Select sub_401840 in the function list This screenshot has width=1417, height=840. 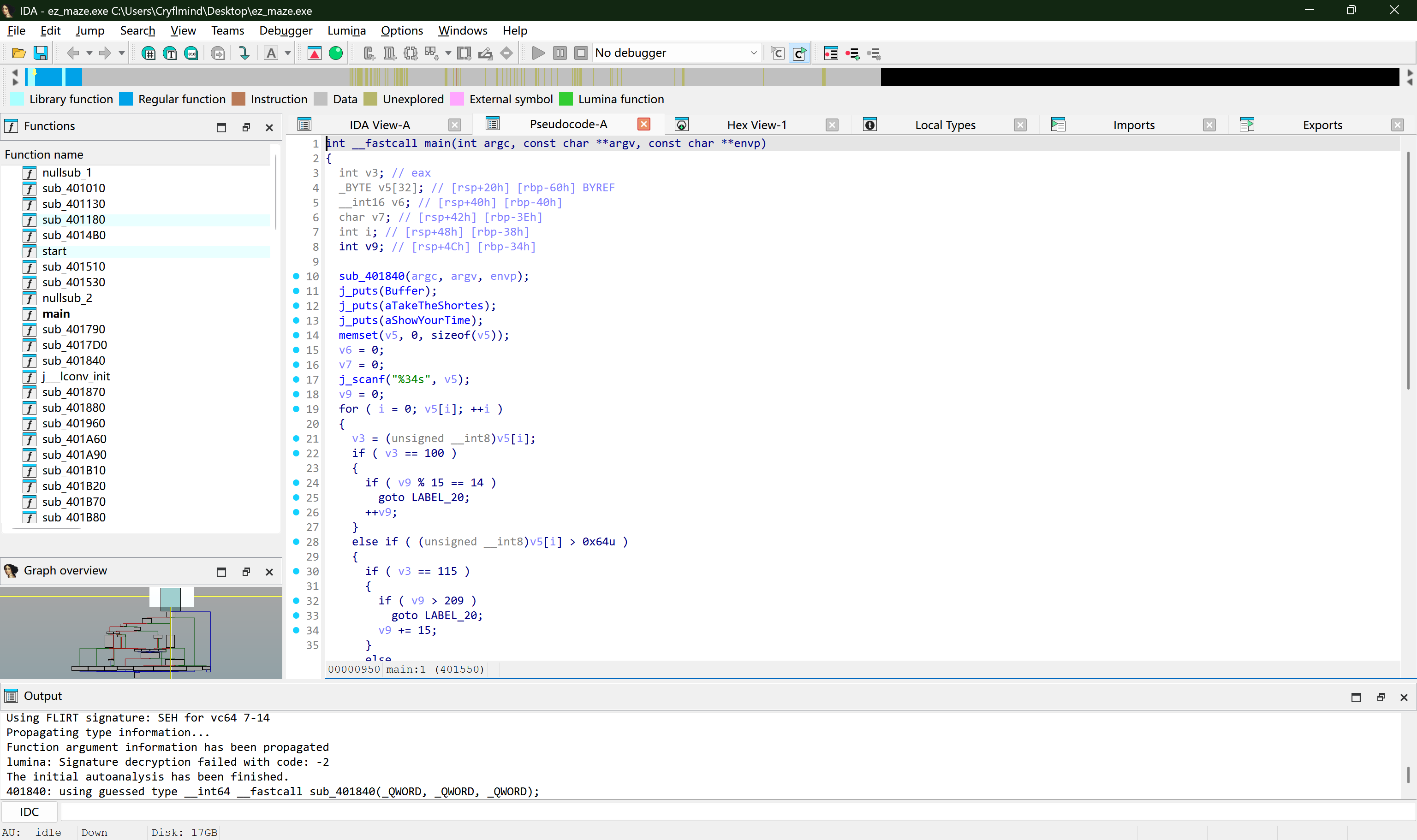click(x=73, y=361)
